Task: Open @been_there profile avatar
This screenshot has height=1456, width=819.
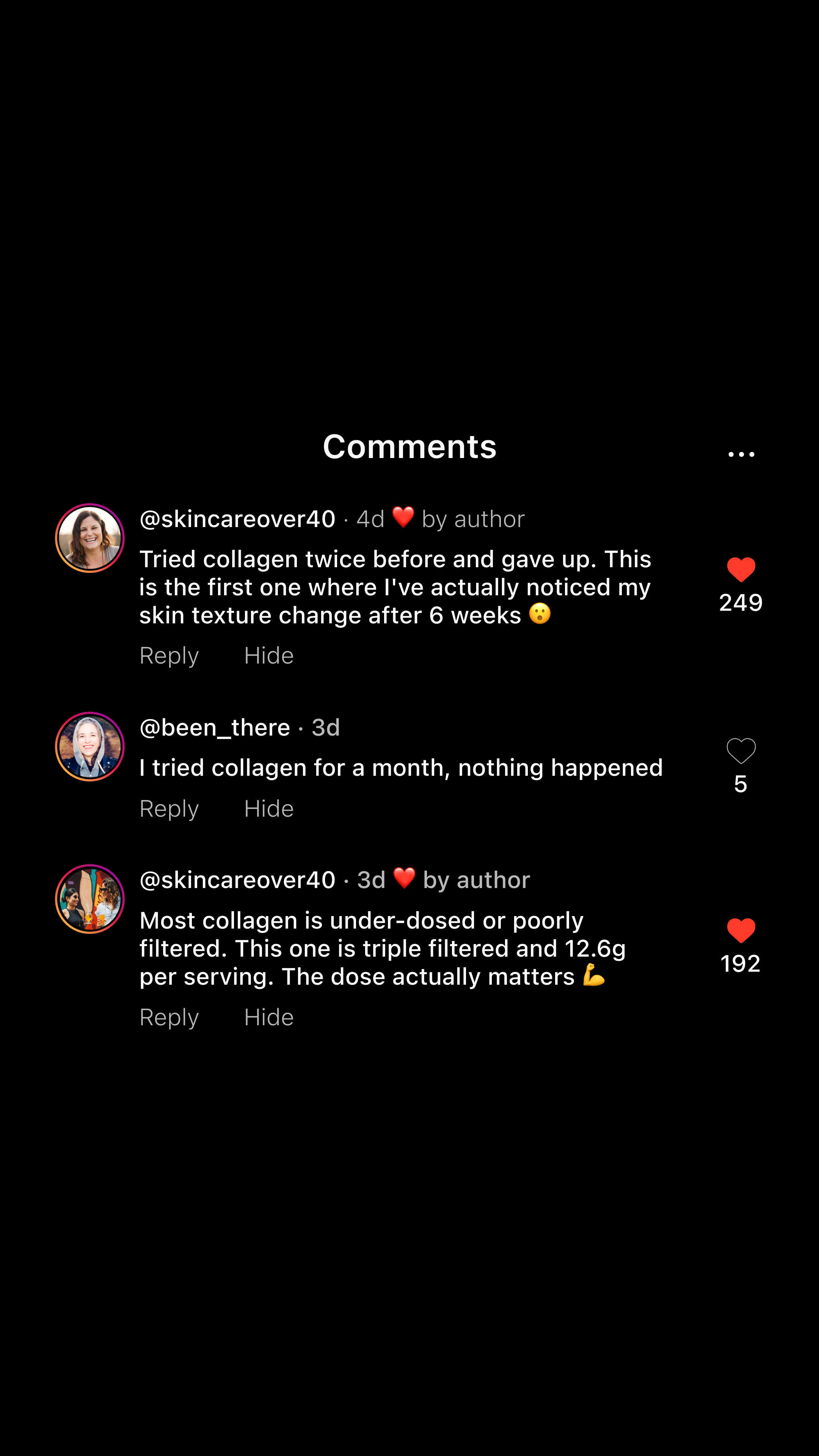Action: [90, 747]
